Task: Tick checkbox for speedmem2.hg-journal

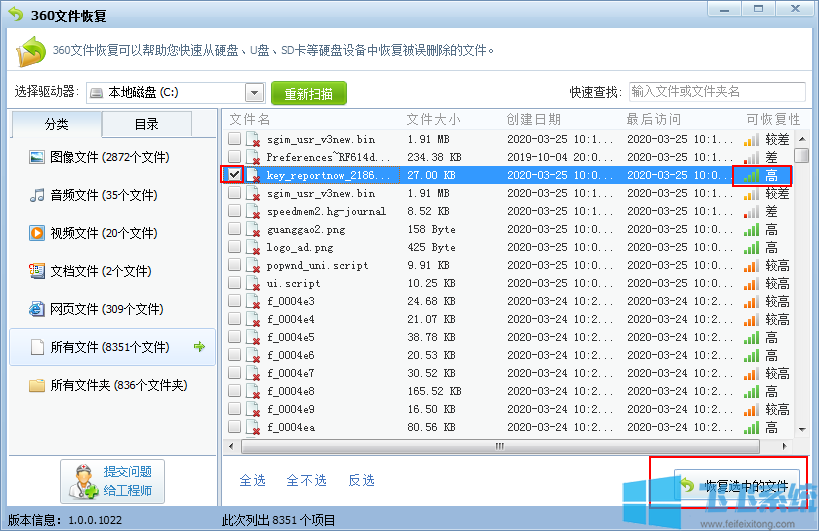Action: pyautogui.click(x=235, y=210)
